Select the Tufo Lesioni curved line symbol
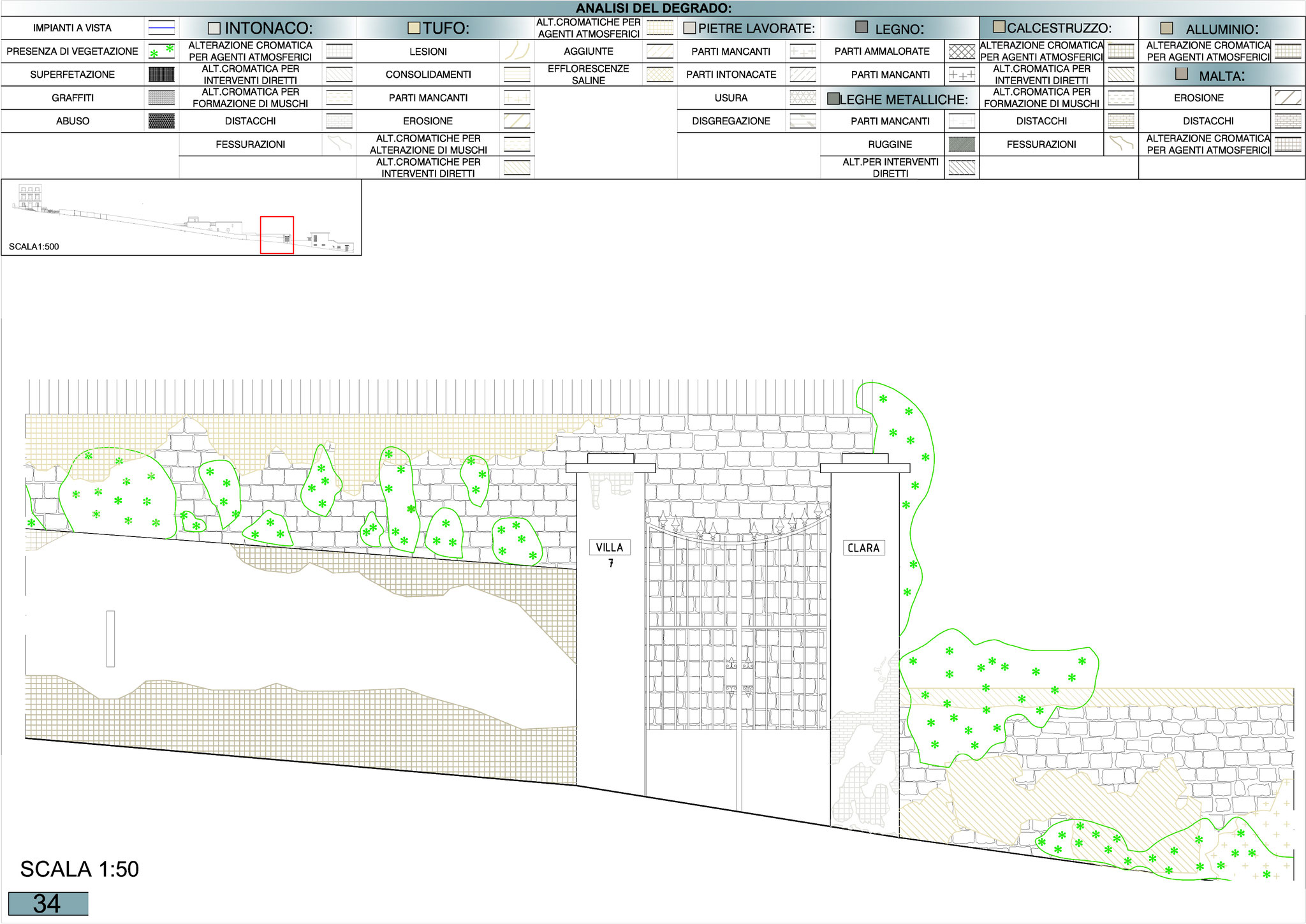The image size is (1306, 924). [517, 51]
